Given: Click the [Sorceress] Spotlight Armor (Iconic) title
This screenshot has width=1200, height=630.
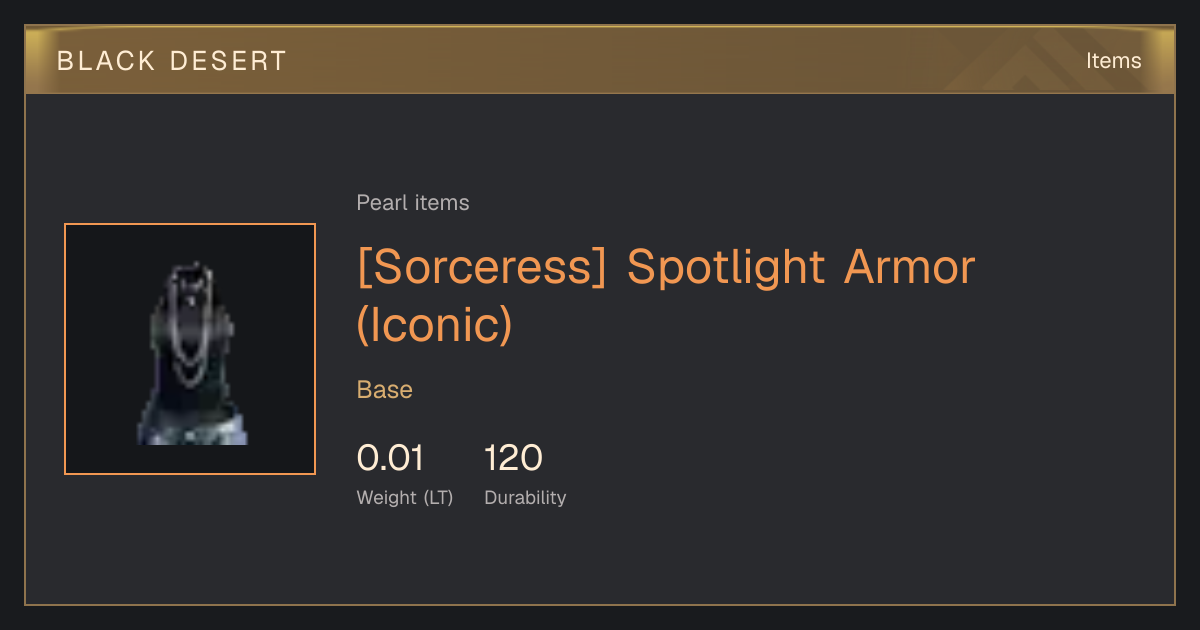Looking at the screenshot, I should 666,296.
